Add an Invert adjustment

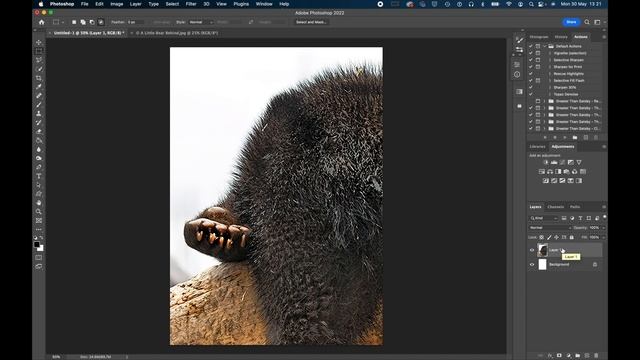tap(546, 180)
